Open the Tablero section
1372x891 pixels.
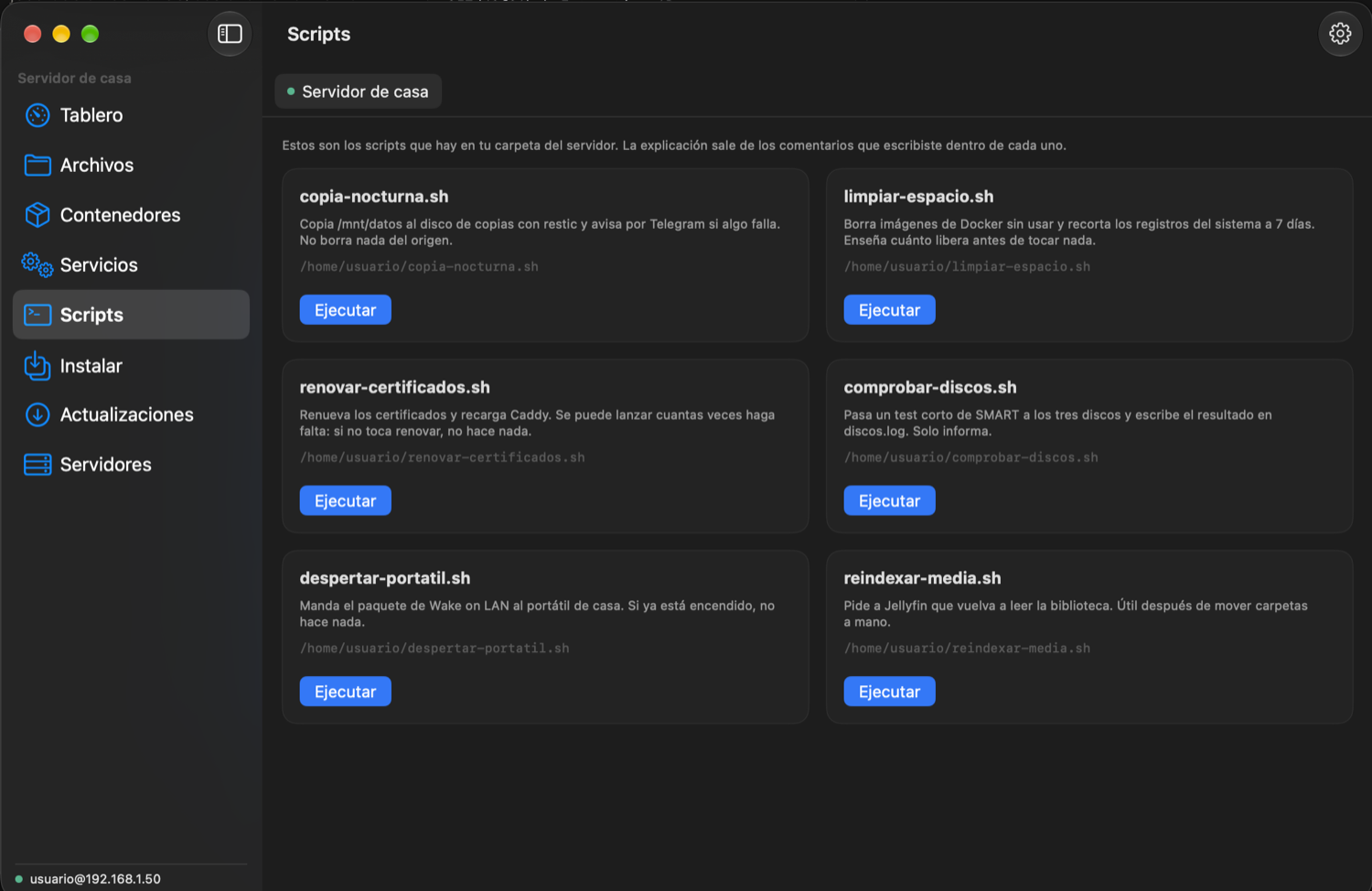131,115
